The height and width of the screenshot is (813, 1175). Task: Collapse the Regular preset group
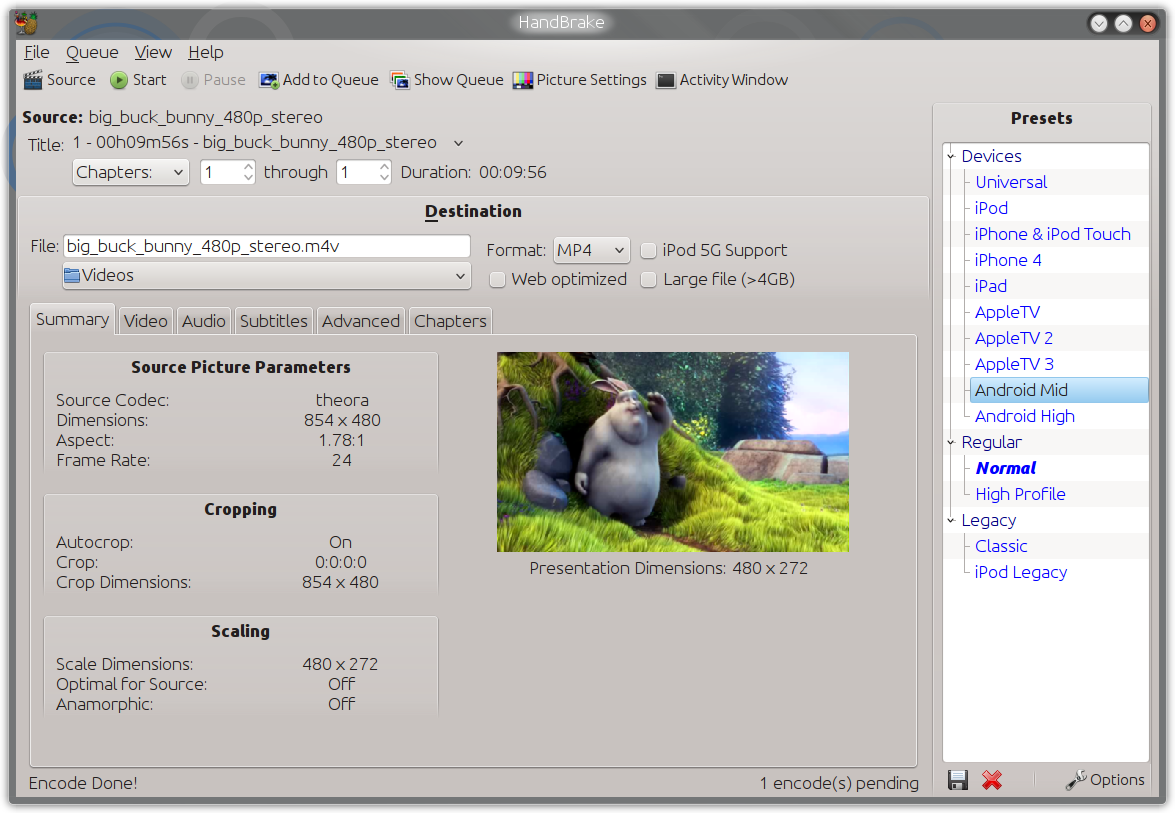pyautogui.click(x=951, y=443)
